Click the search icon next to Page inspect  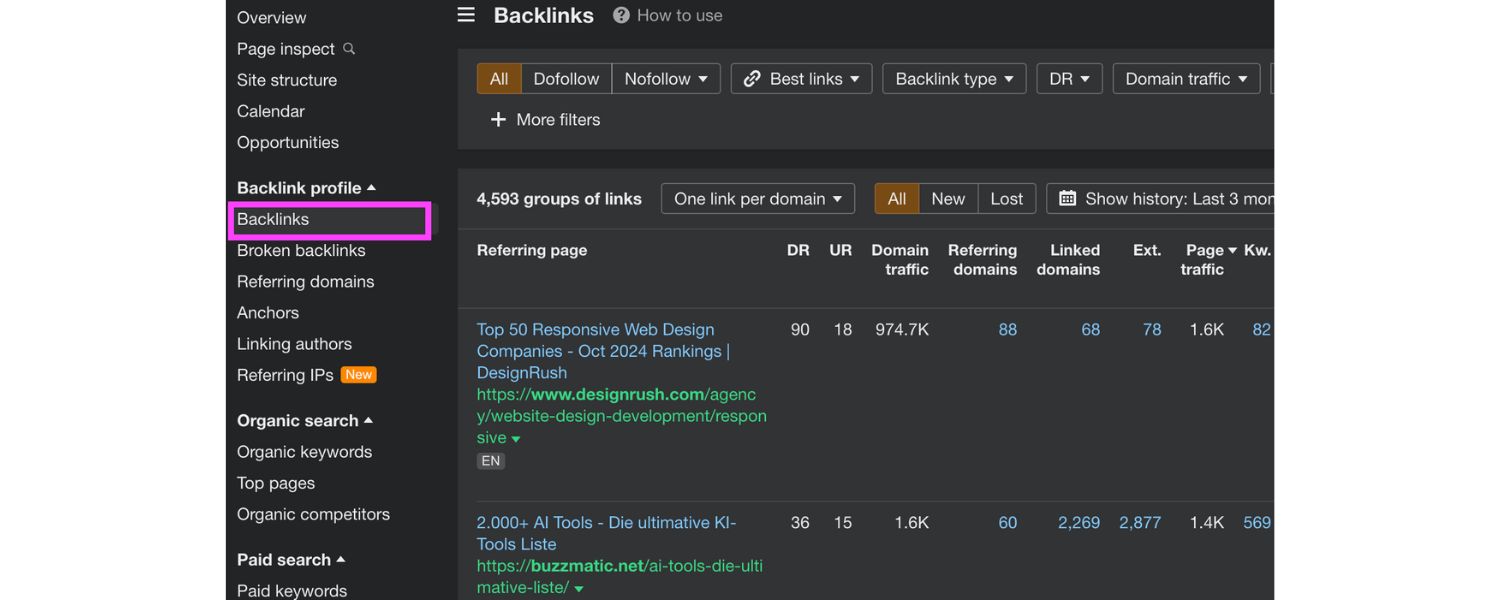coord(349,49)
